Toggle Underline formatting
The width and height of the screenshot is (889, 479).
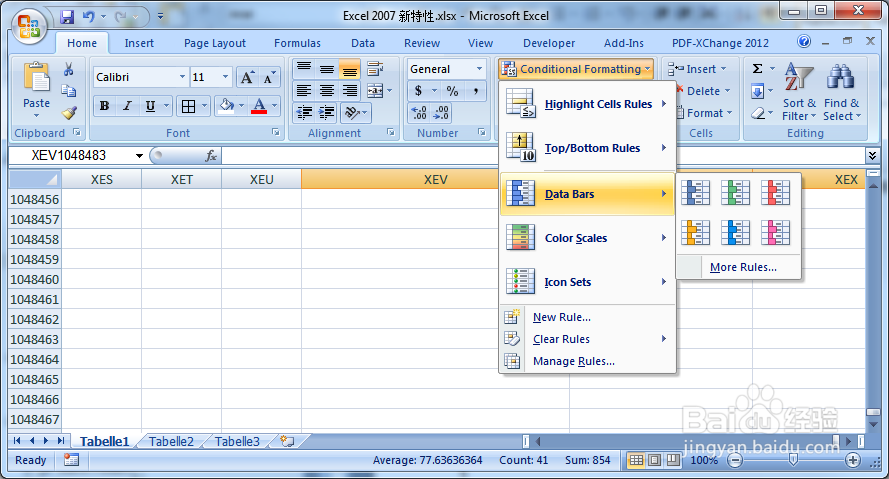[150, 106]
